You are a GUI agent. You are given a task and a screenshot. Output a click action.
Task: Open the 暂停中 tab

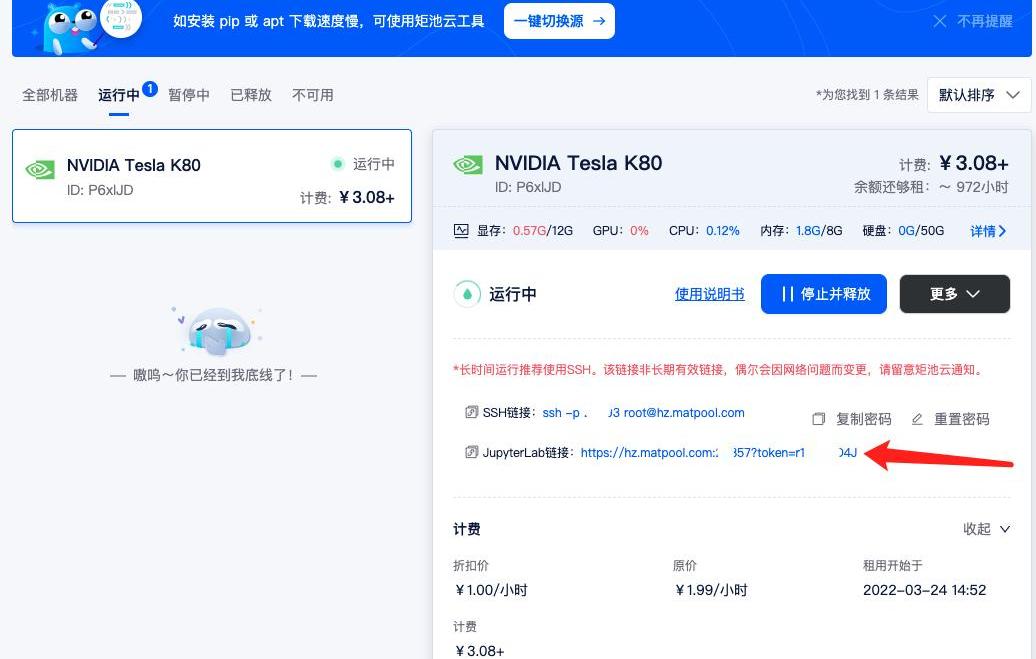(189, 95)
